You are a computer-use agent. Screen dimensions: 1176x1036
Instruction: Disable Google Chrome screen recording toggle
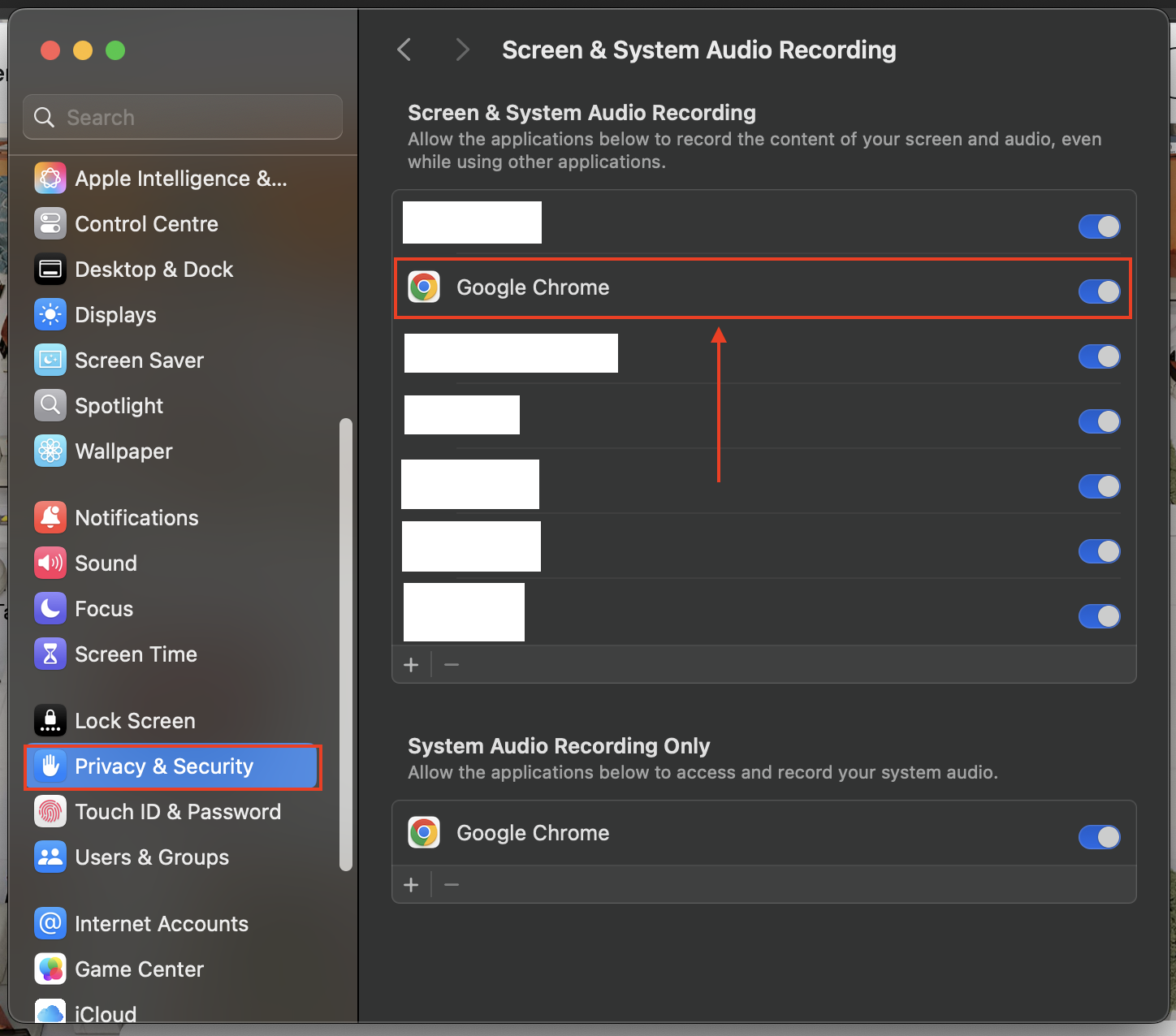(x=1099, y=291)
